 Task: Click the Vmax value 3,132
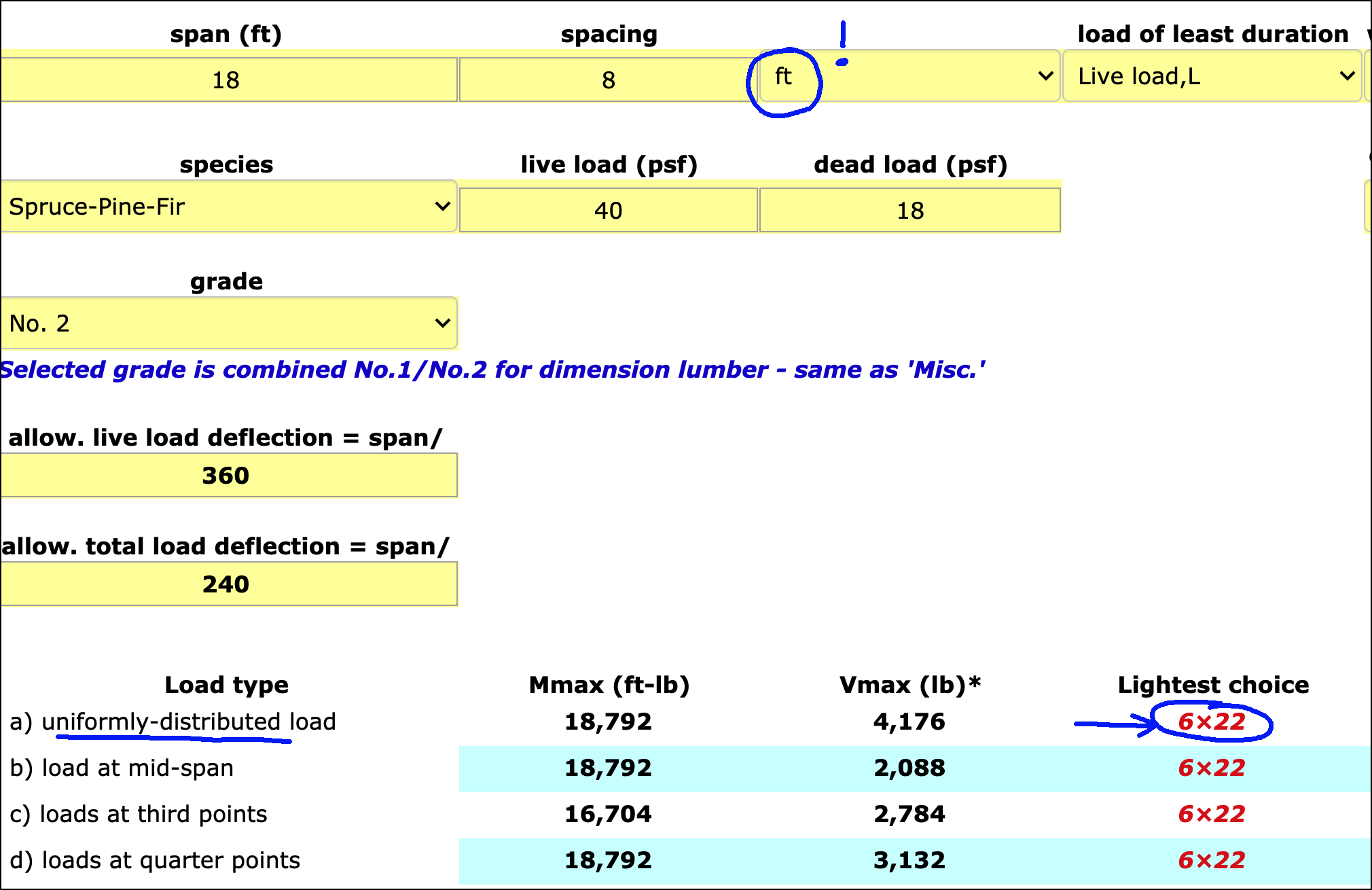pyautogui.click(x=909, y=860)
